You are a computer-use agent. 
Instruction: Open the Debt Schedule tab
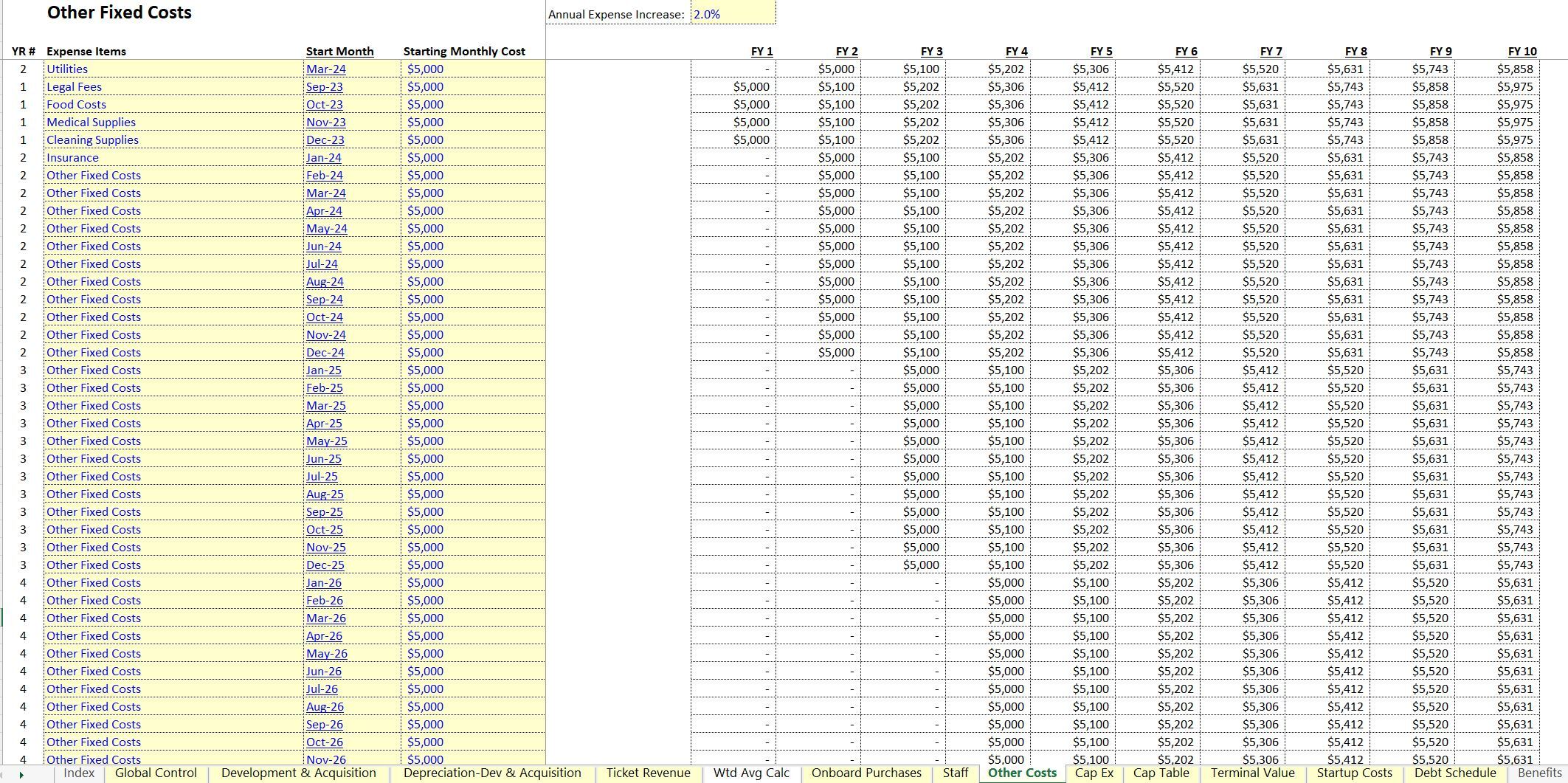1455,773
